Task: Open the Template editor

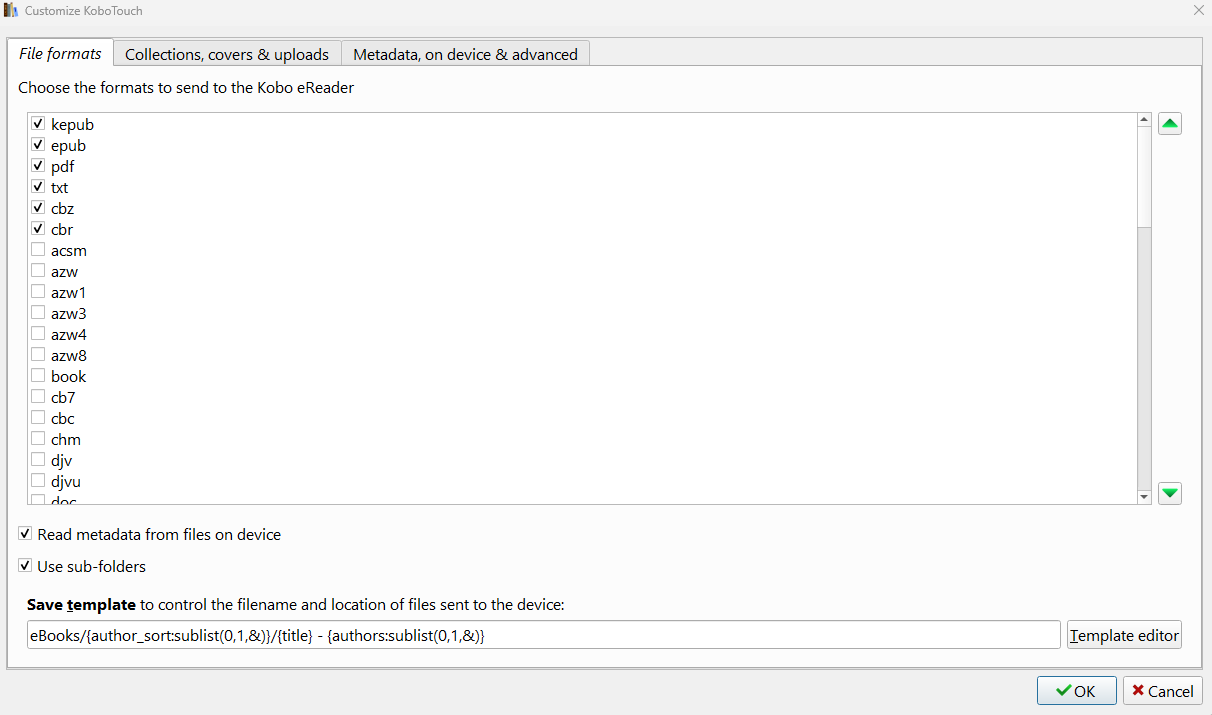Action: click(x=1124, y=635)
